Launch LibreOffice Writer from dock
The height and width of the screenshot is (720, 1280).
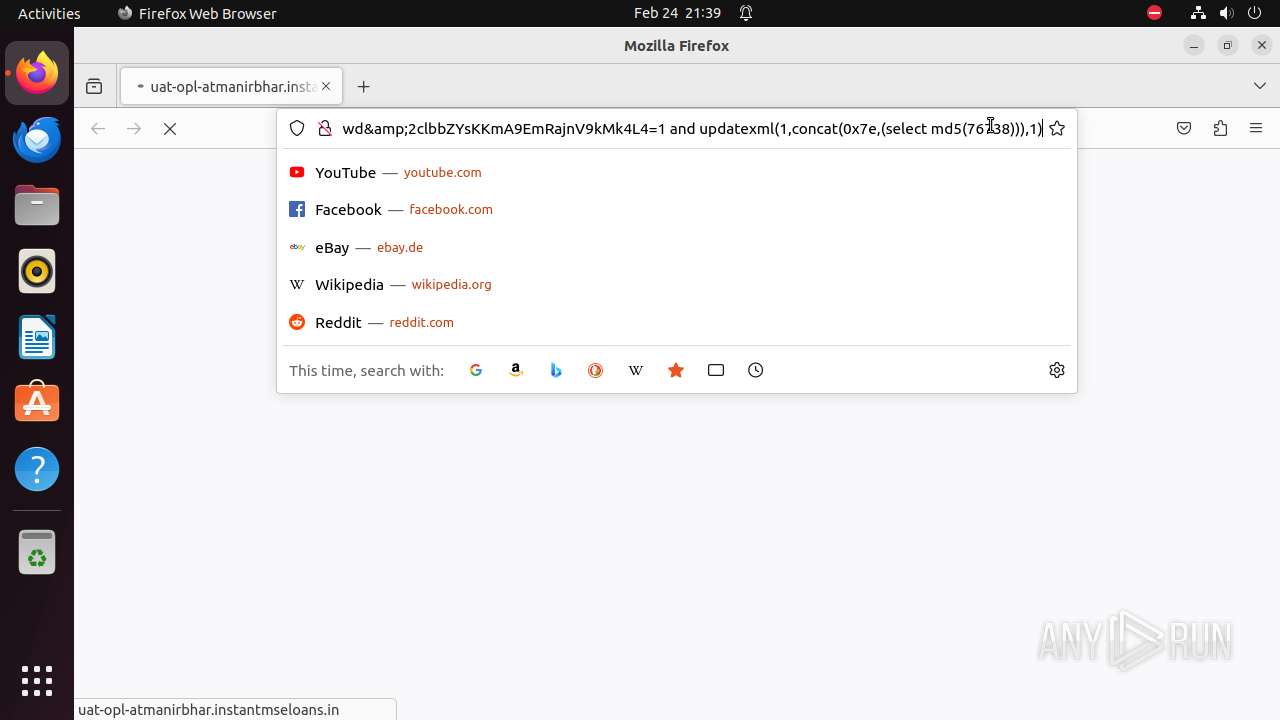click(x=37, y=337)
